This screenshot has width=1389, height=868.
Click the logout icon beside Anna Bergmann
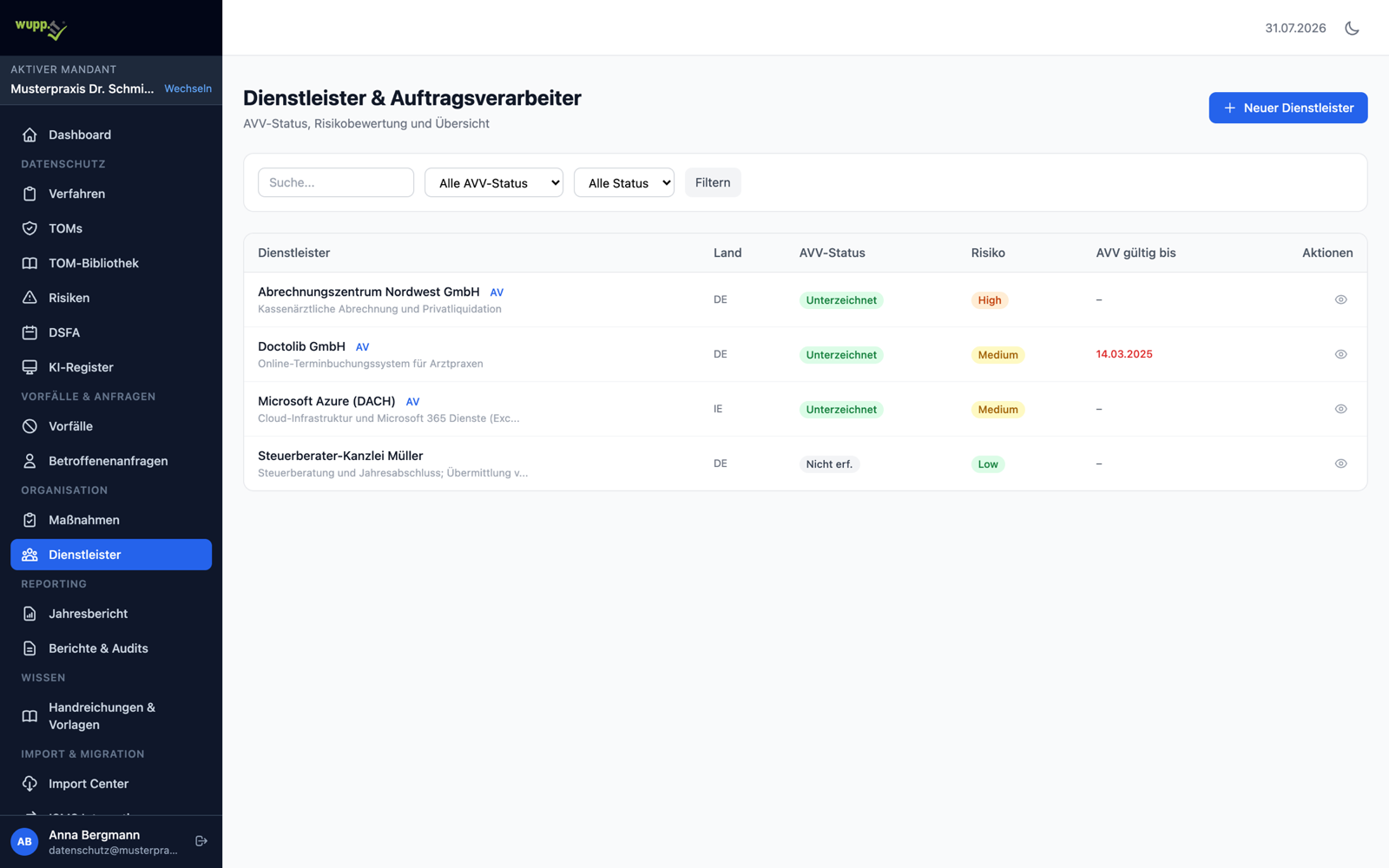[201, 841]
